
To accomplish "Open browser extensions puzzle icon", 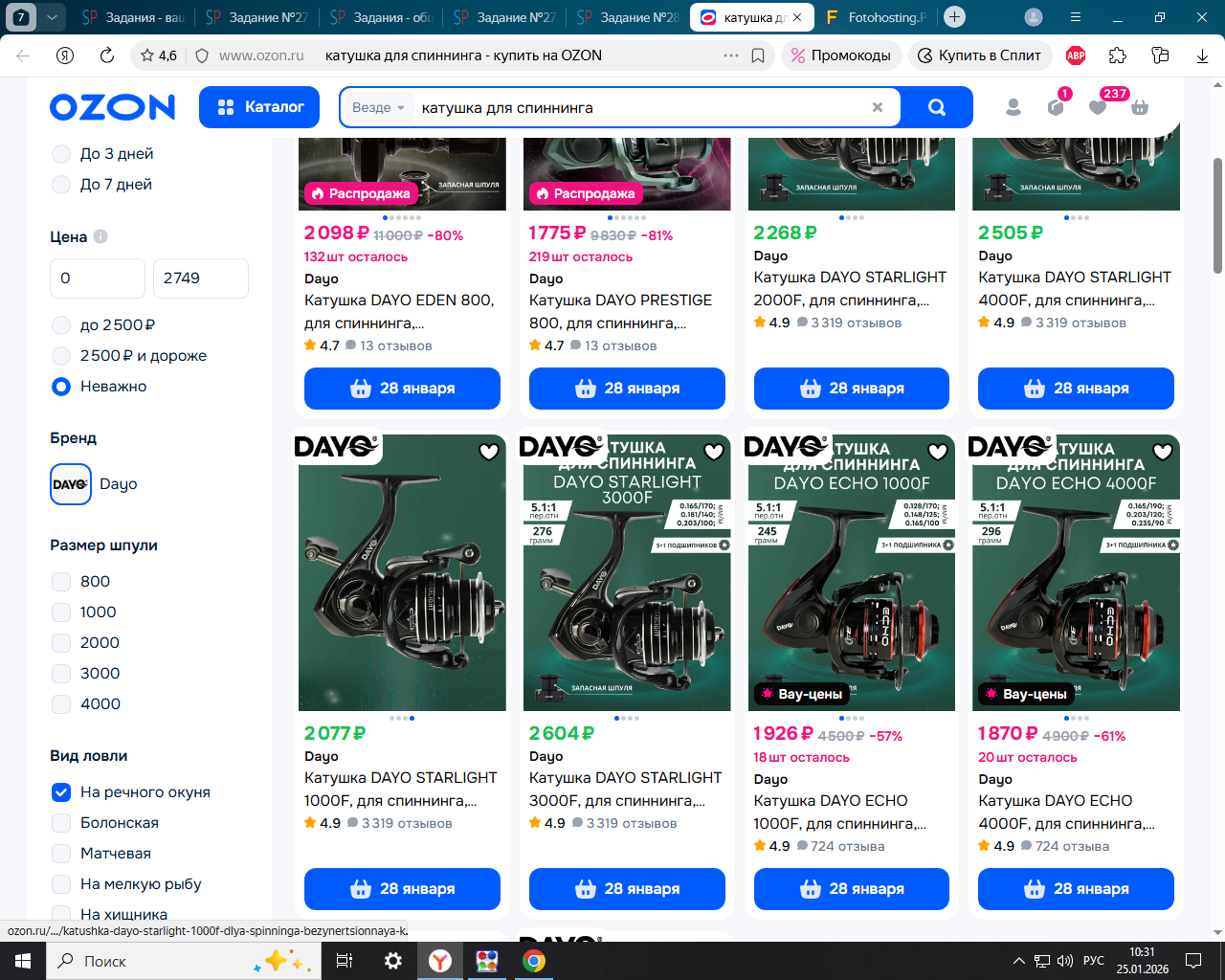I will point(1118,56).
